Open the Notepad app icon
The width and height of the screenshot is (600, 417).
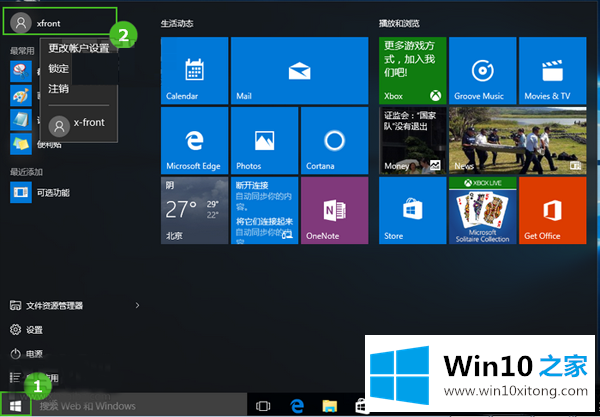pyautogui.click(x=21, y=120)
